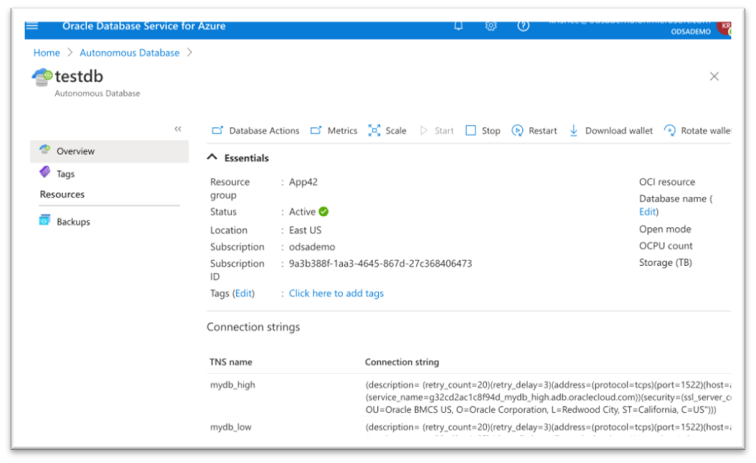Screen dimensions: 756x463
Task: Close the testdb panel
Action: tap(714, 76)
